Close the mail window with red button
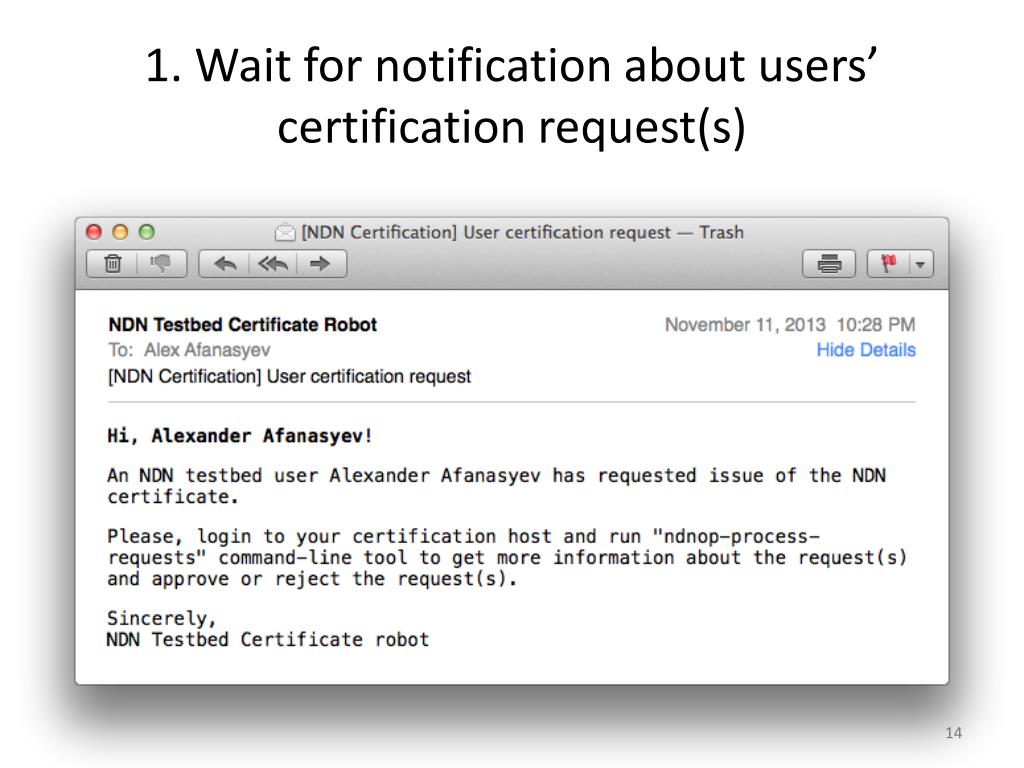The image size is (1024, 768). 94,232
